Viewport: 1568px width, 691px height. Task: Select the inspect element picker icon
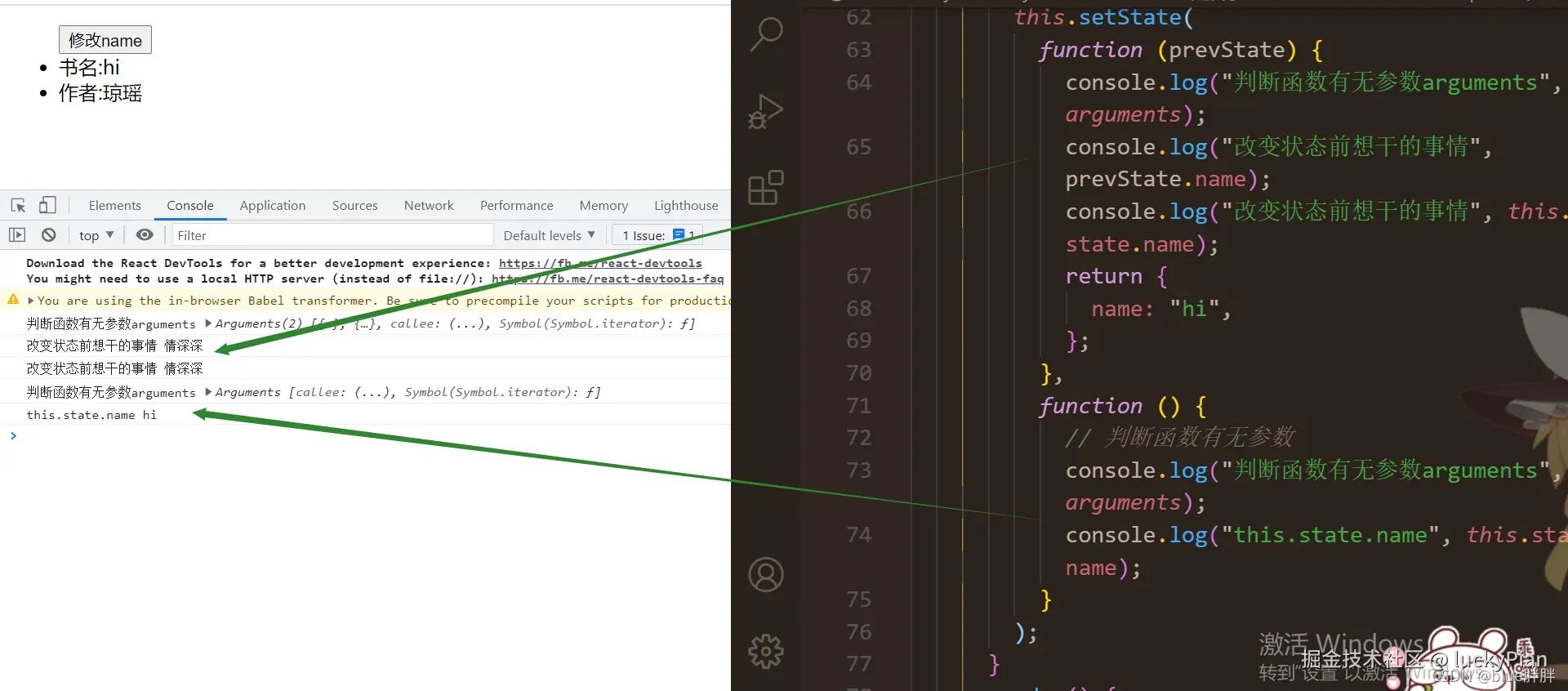(x=18, y=205)
